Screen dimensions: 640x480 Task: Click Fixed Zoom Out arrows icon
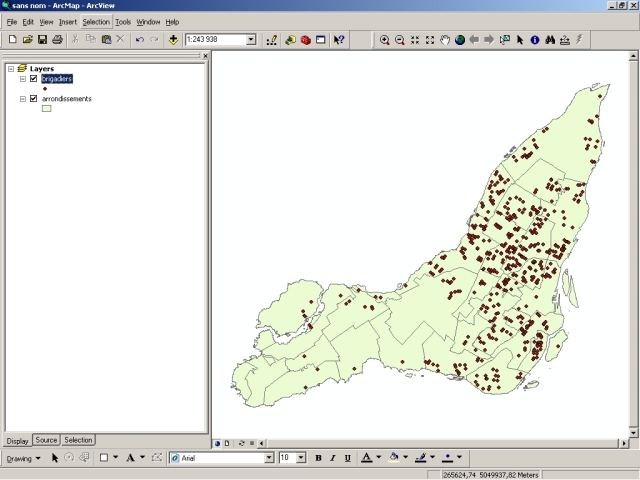pyautogui.click(x=430, y=40)
